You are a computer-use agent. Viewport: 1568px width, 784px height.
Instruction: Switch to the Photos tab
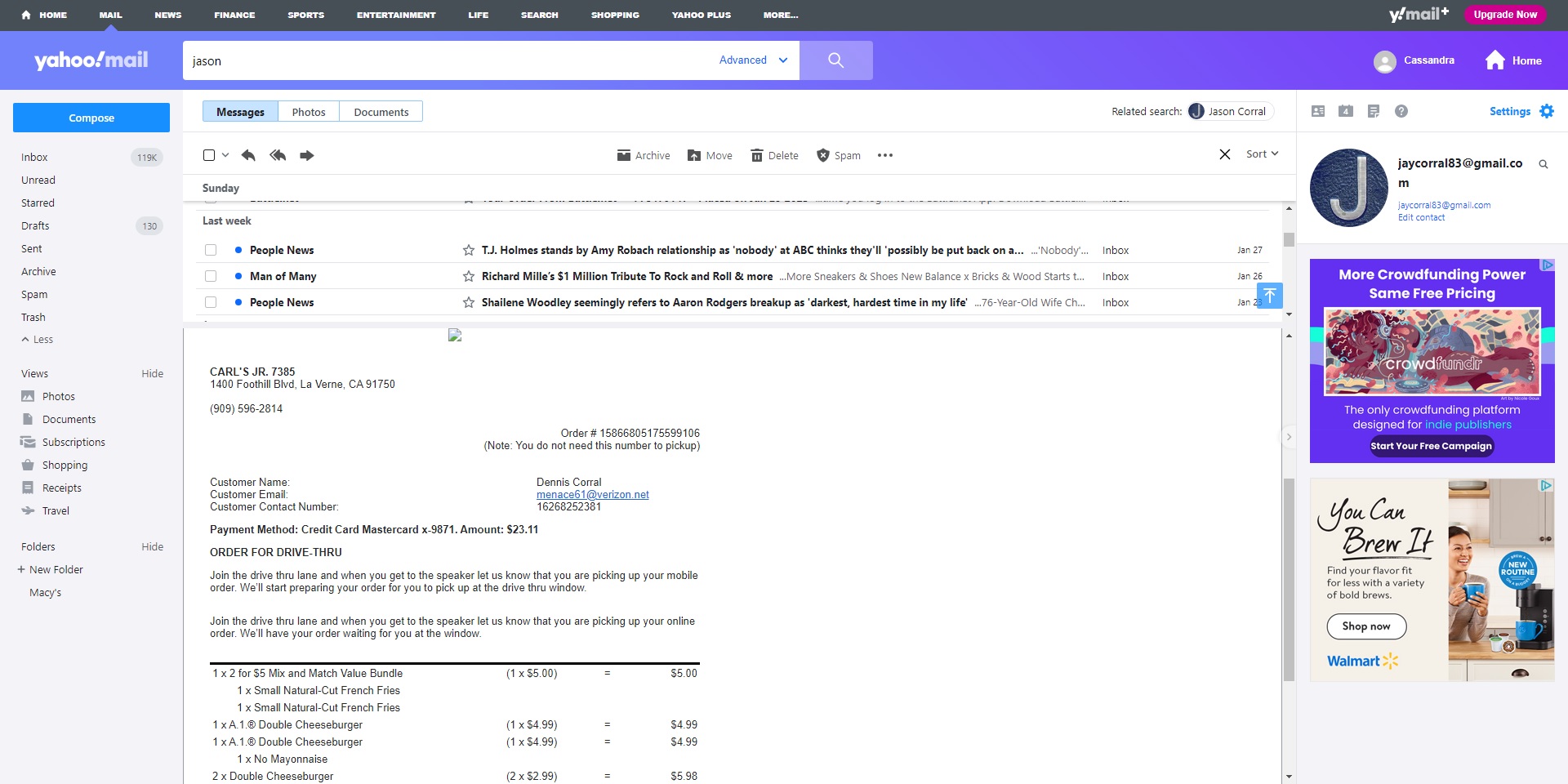[x=309, y=111]
